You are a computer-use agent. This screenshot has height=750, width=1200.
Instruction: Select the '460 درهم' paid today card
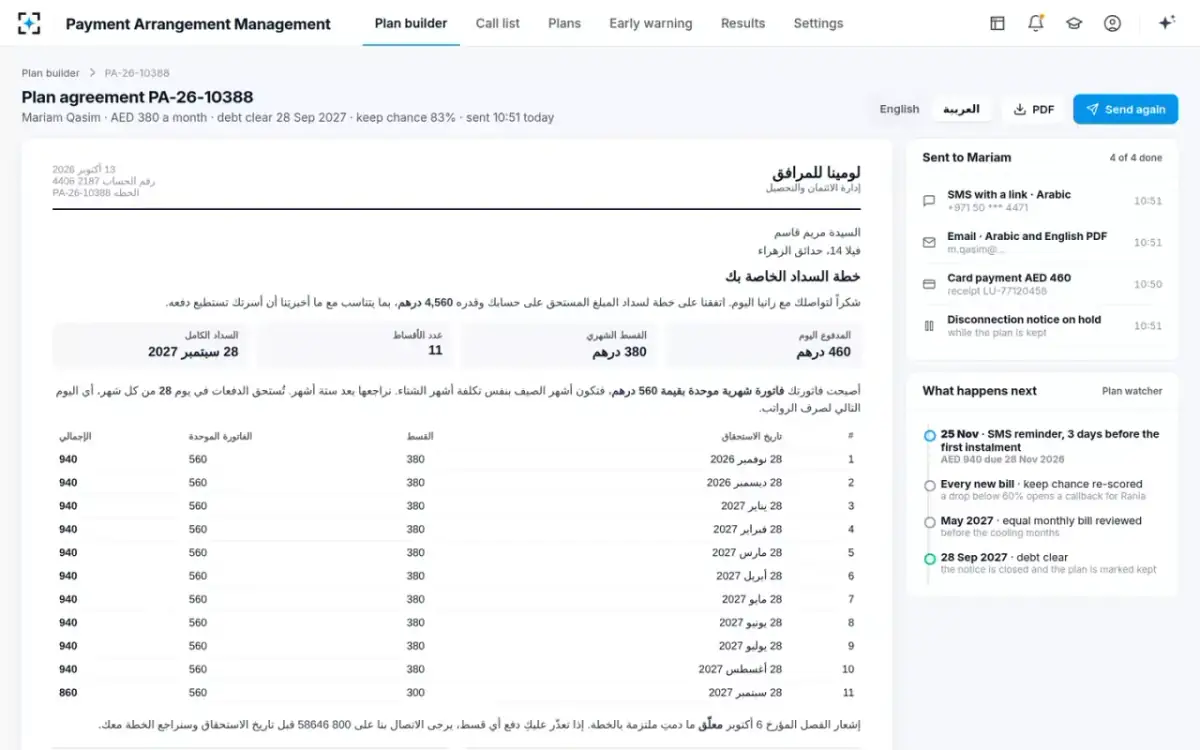click(762, 345)
